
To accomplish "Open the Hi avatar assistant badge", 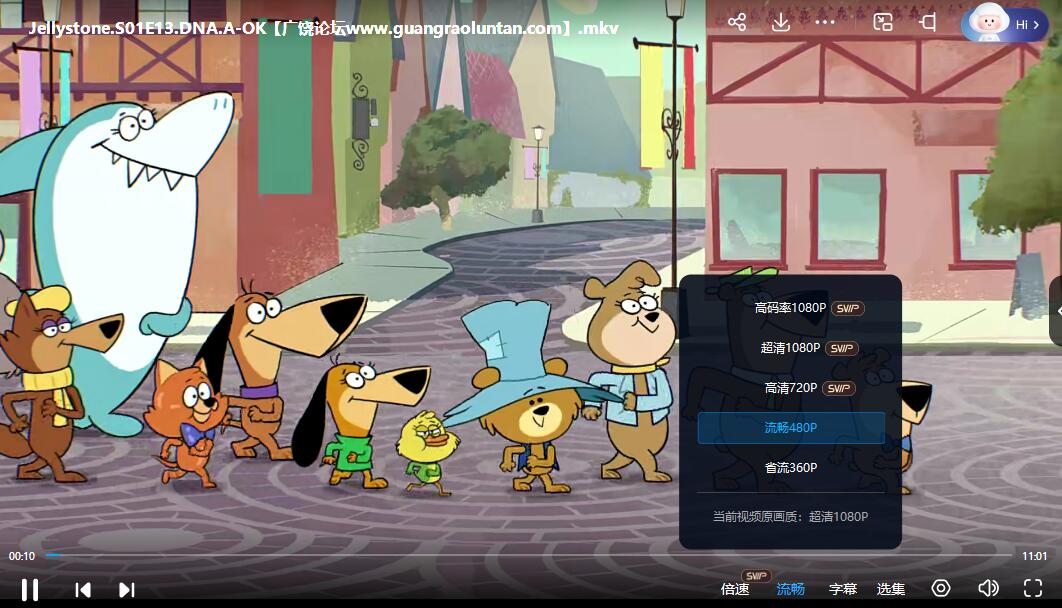I will click(x=1005, y=24).
